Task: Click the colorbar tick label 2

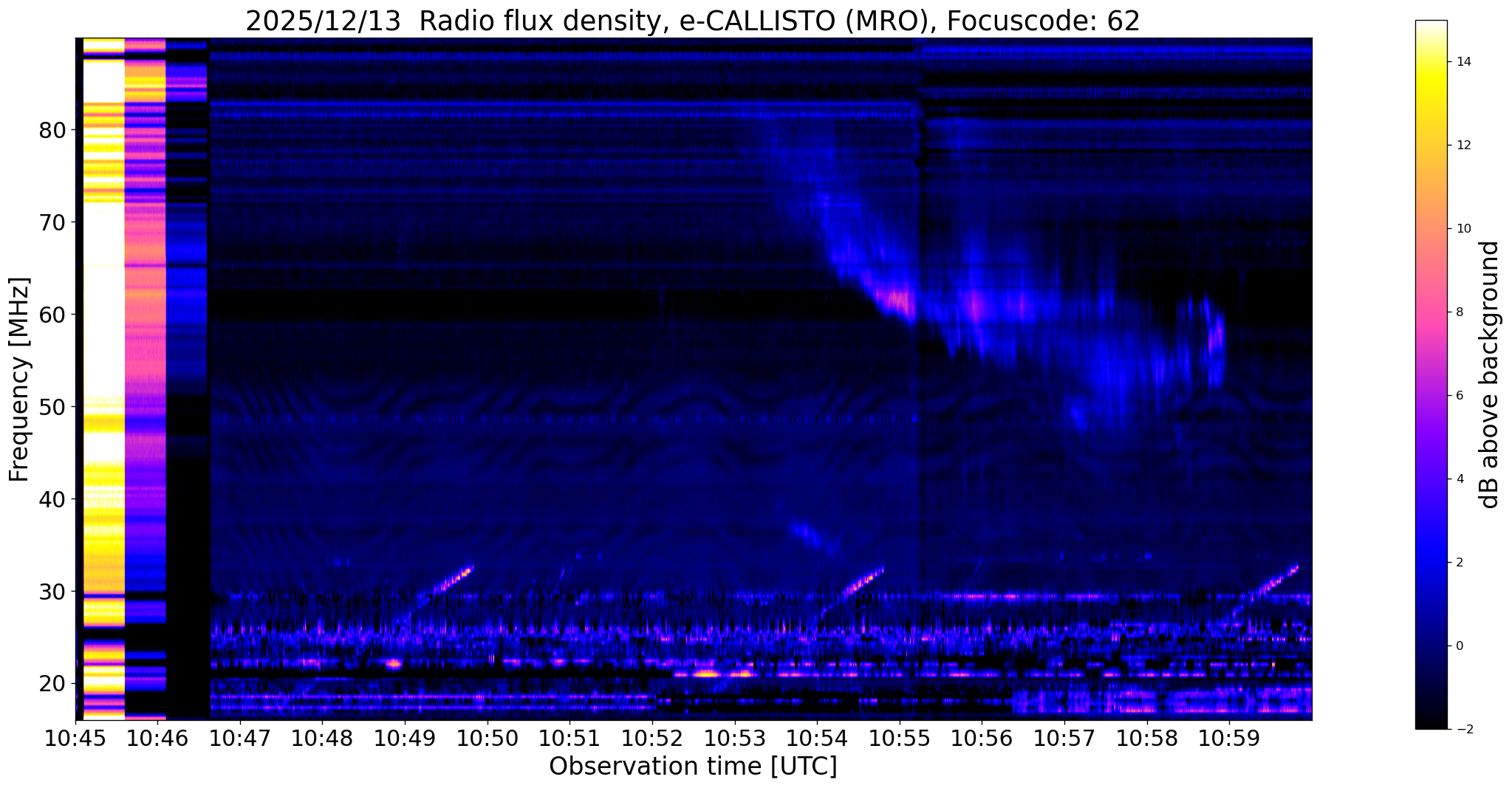Action: 1459,563
